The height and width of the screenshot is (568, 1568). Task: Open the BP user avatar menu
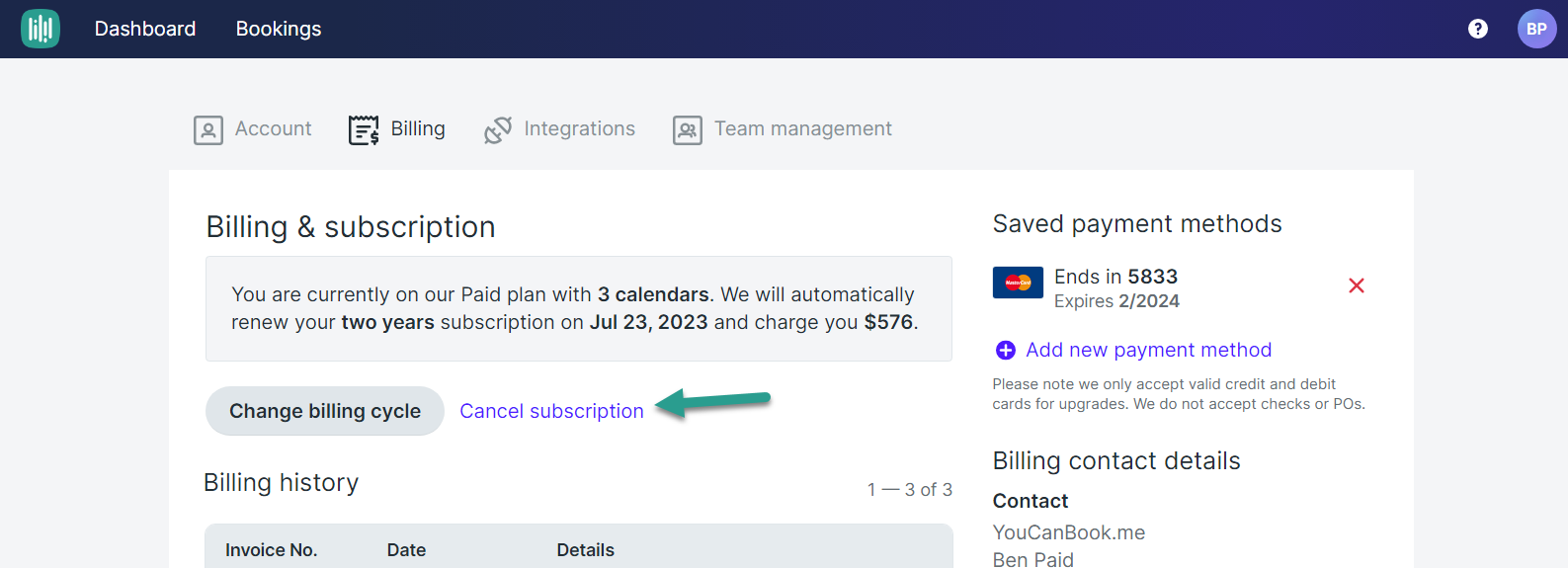click(1536, 29)
